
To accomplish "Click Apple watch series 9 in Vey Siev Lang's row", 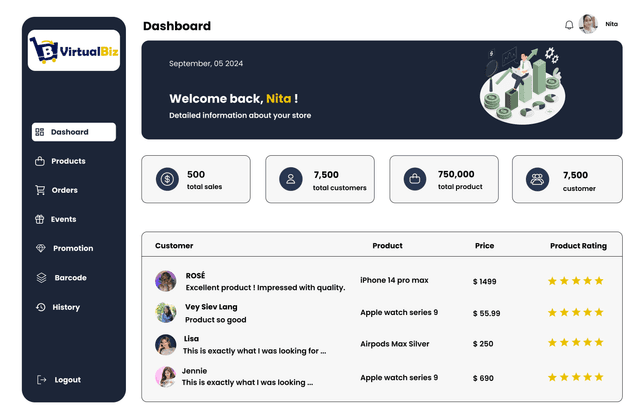I will click(x=399, y=312).
